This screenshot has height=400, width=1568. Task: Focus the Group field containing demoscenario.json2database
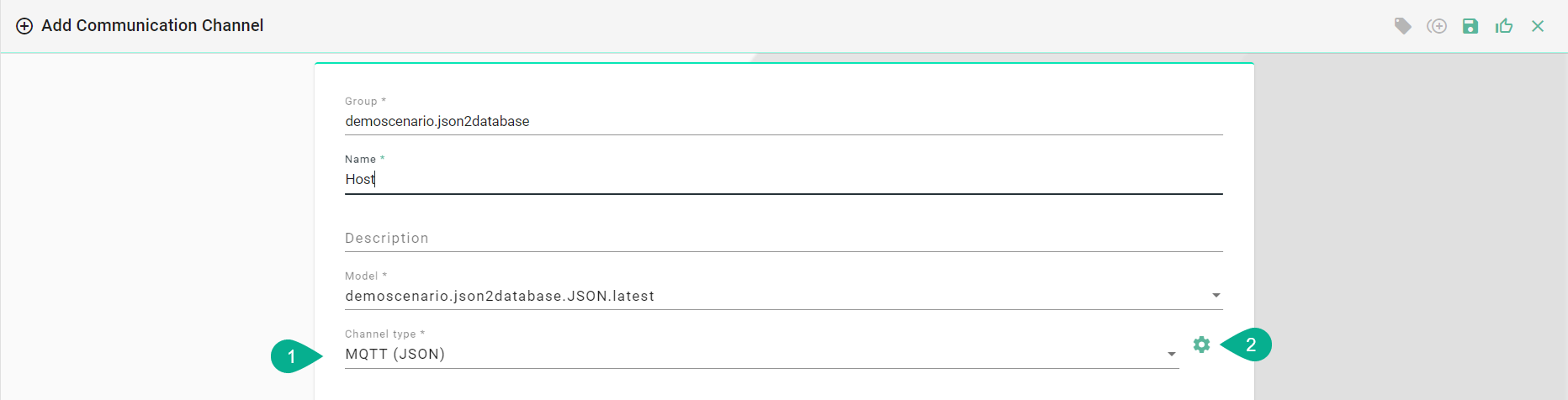pyautogui.click(x=783, y=122)
